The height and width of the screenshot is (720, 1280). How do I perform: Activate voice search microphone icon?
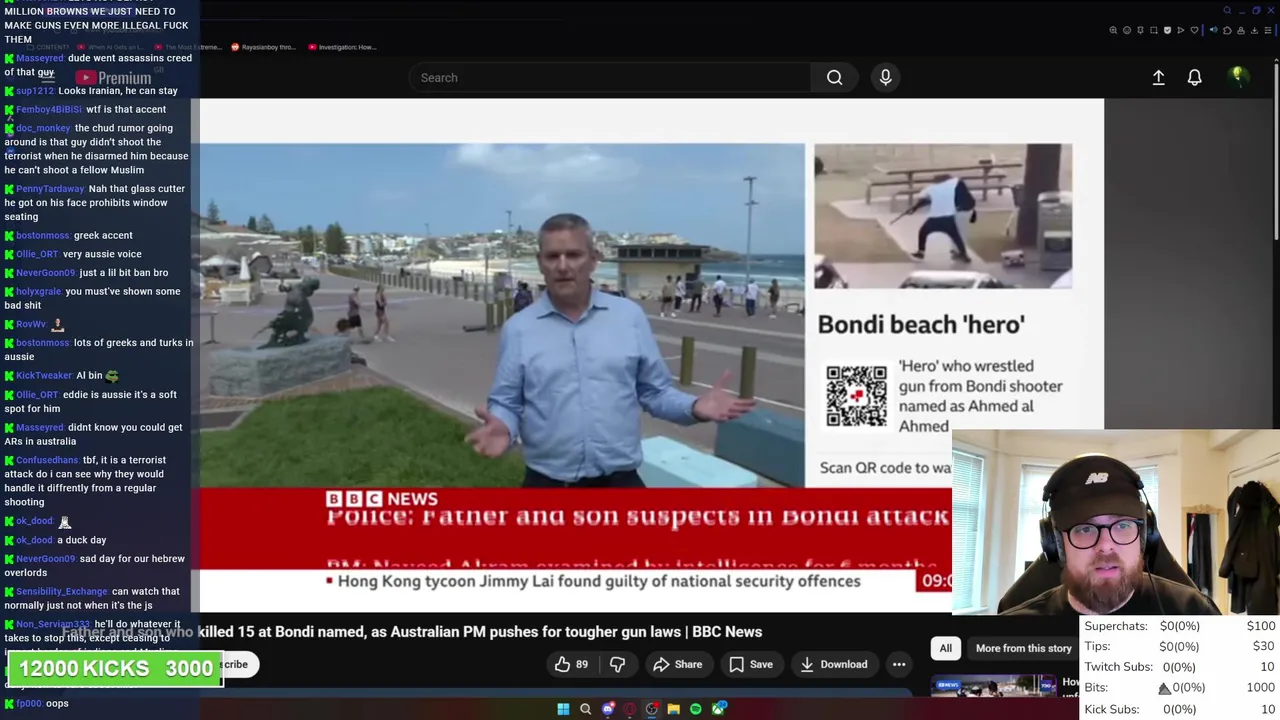(885, 77)
